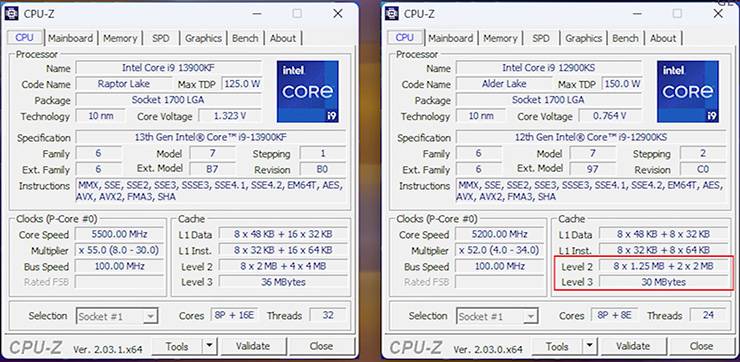
Task: Open Tools dropdown arrow in left window
Action: (x=210, y=346)
